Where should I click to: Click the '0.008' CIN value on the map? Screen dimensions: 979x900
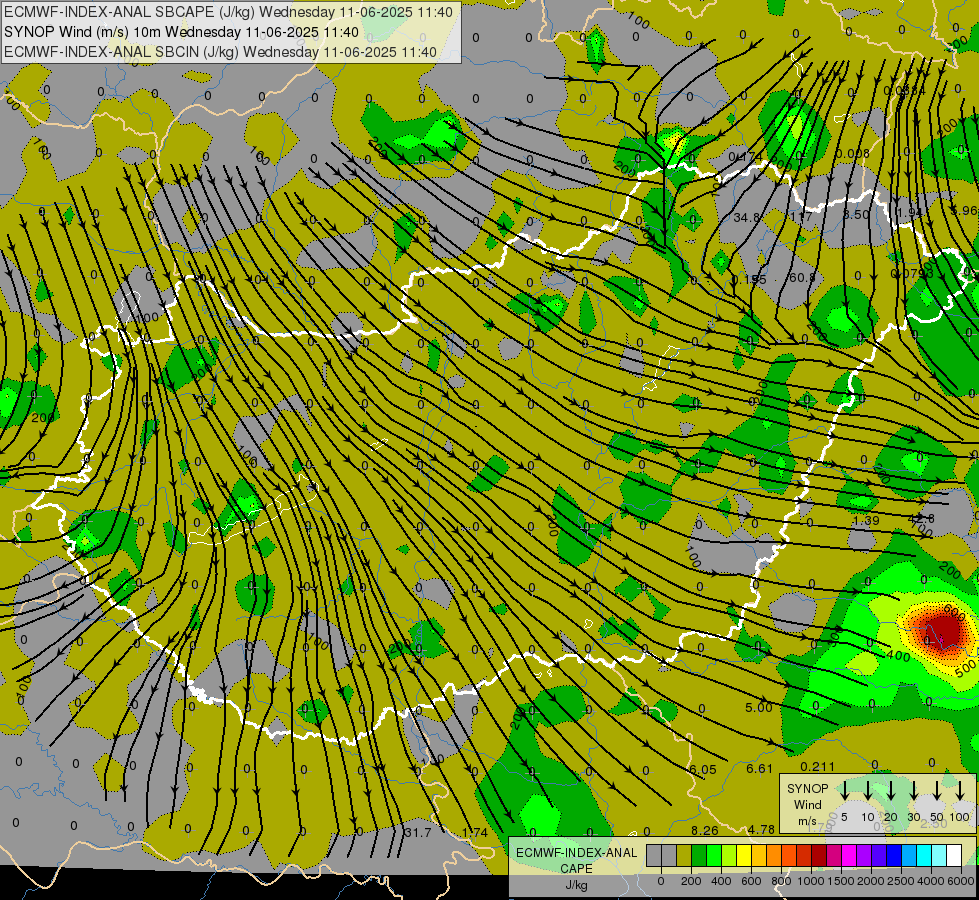pos(852,154)
